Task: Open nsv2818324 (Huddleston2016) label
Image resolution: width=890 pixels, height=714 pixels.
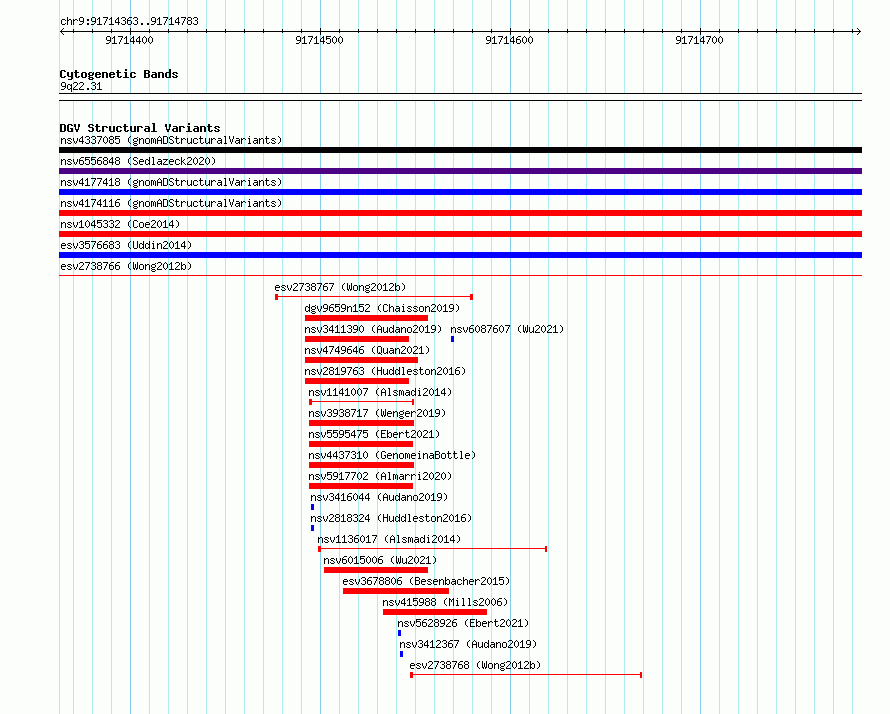Action: [x=391, y=518]
